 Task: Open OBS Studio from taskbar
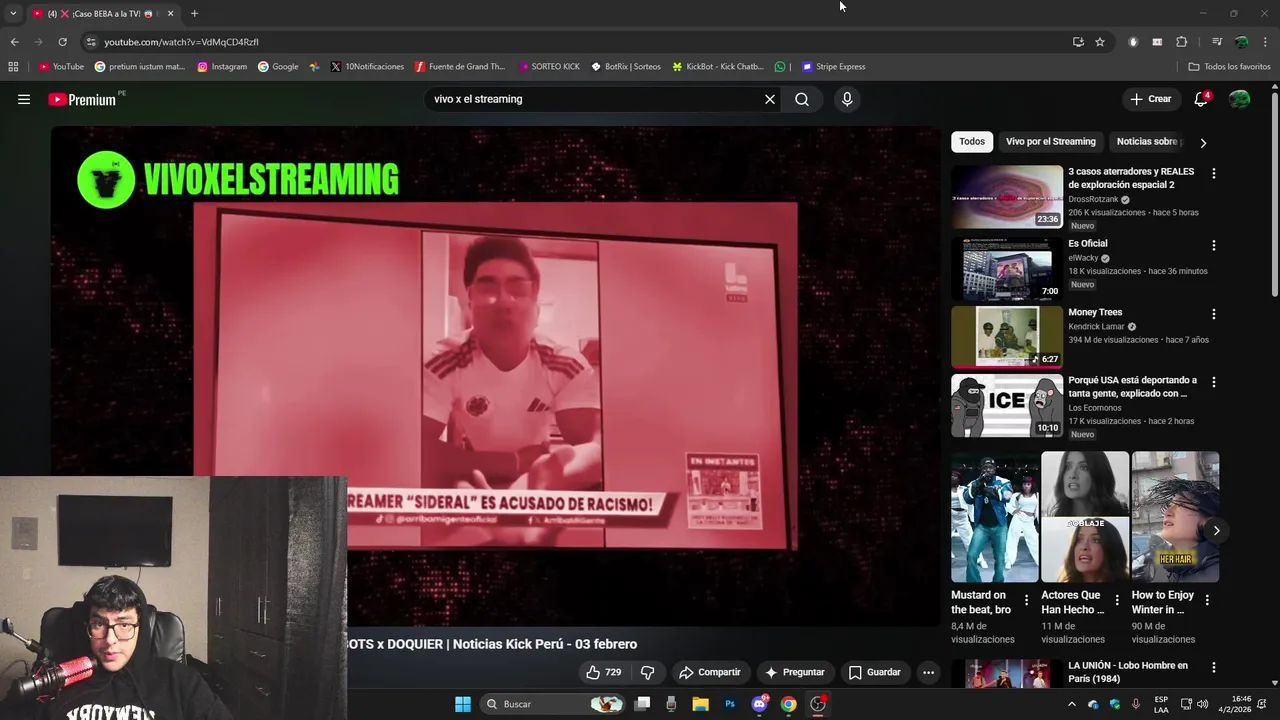818,704
